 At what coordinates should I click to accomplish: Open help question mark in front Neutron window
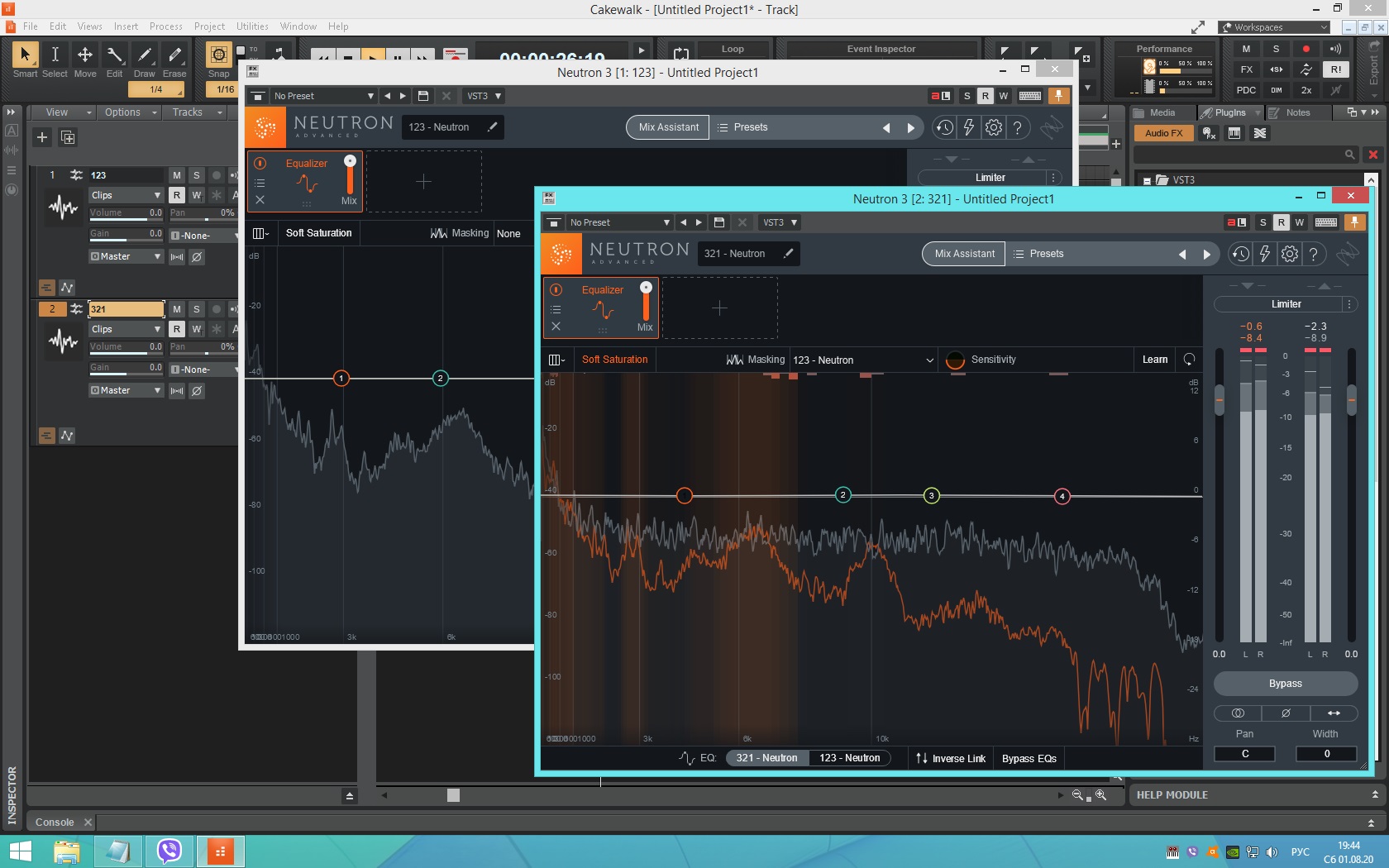1313,254
